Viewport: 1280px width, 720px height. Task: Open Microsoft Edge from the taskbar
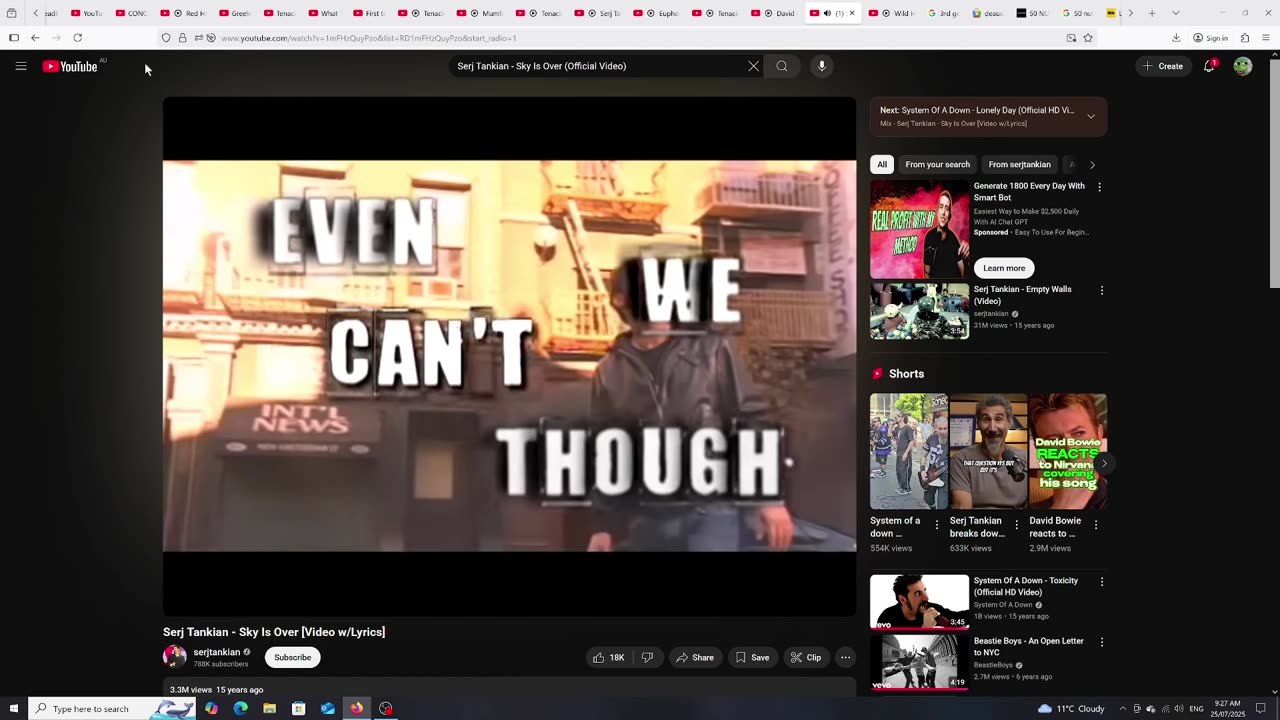(x=240, y=708)
